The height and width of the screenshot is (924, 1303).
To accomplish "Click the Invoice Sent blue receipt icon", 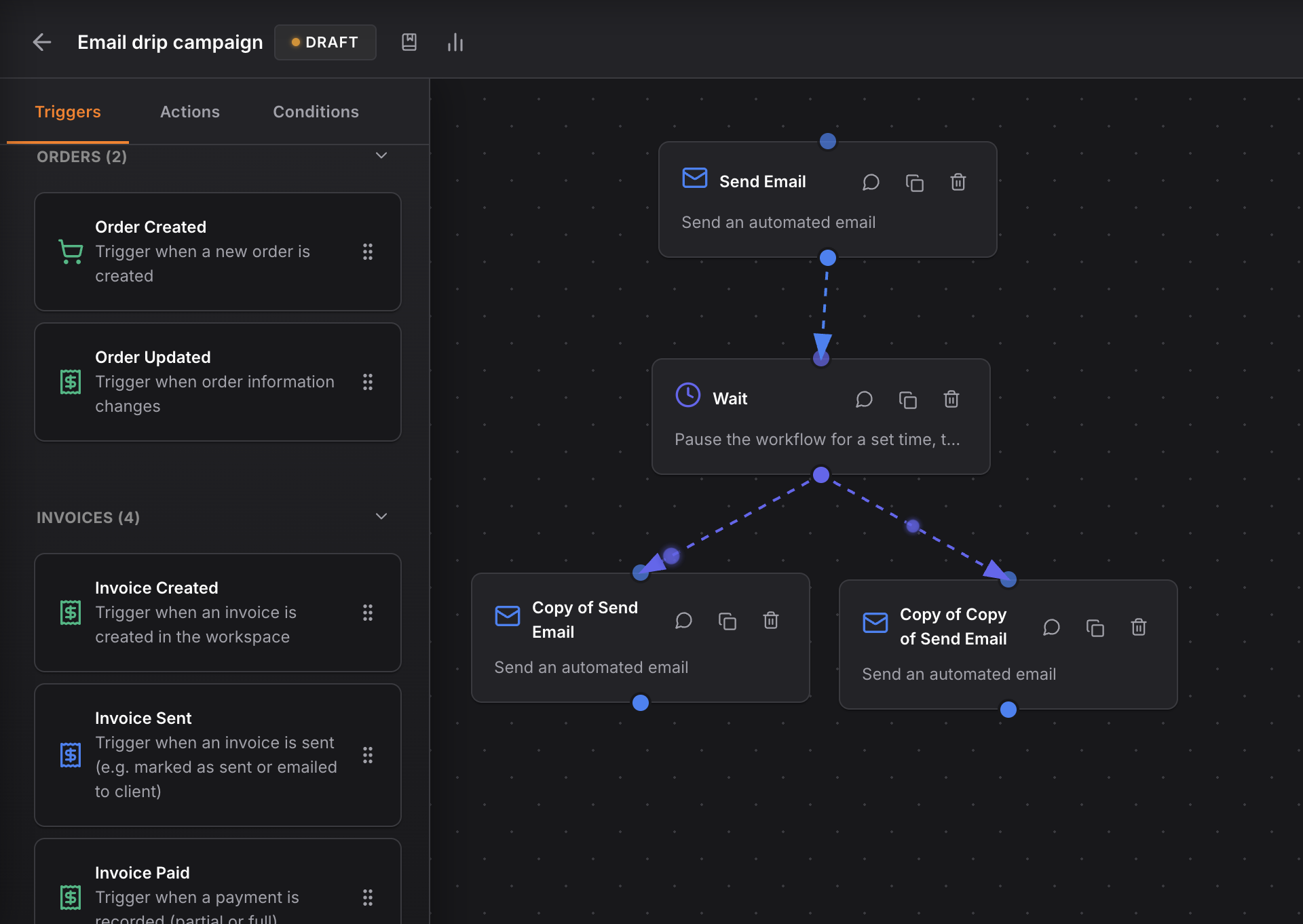I will coord(71,755).
